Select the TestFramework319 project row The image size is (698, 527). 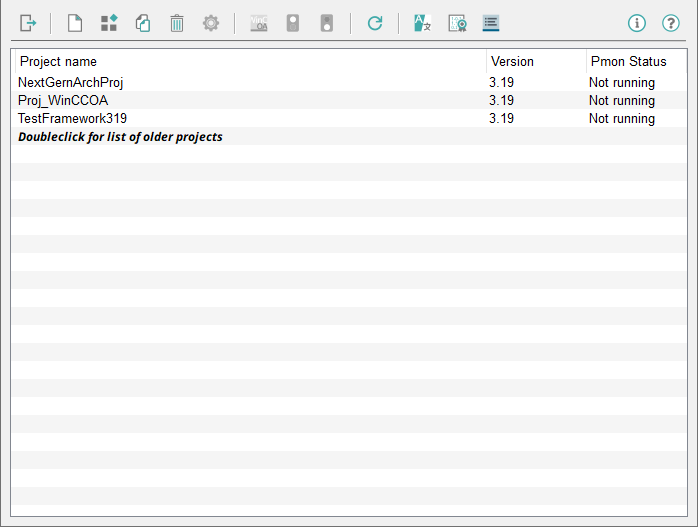(x=72, y=119)
